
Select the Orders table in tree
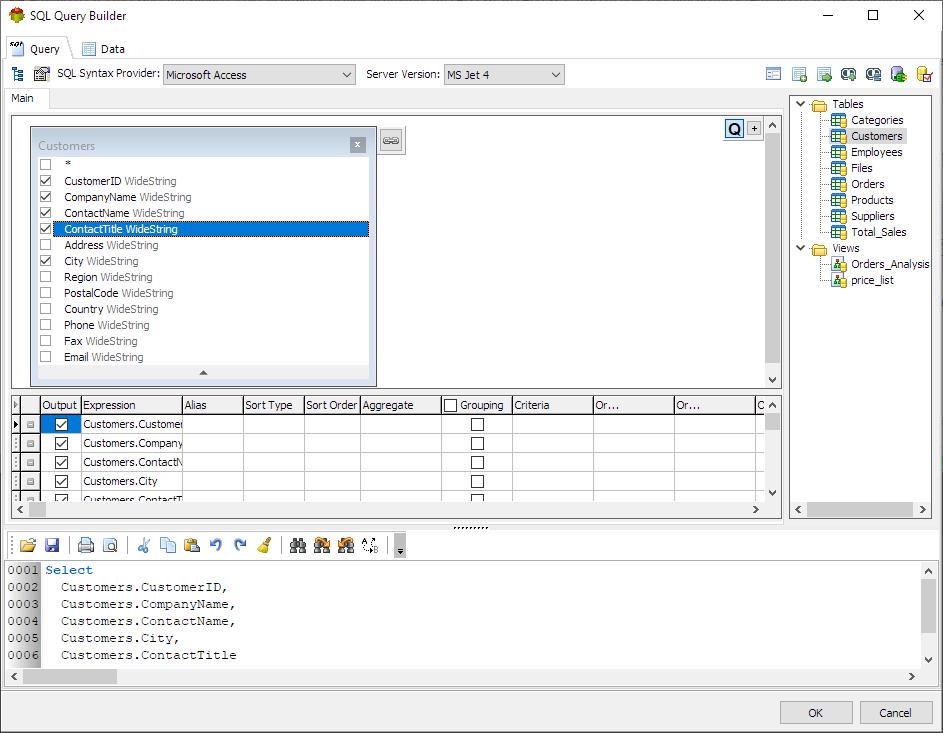867,184
